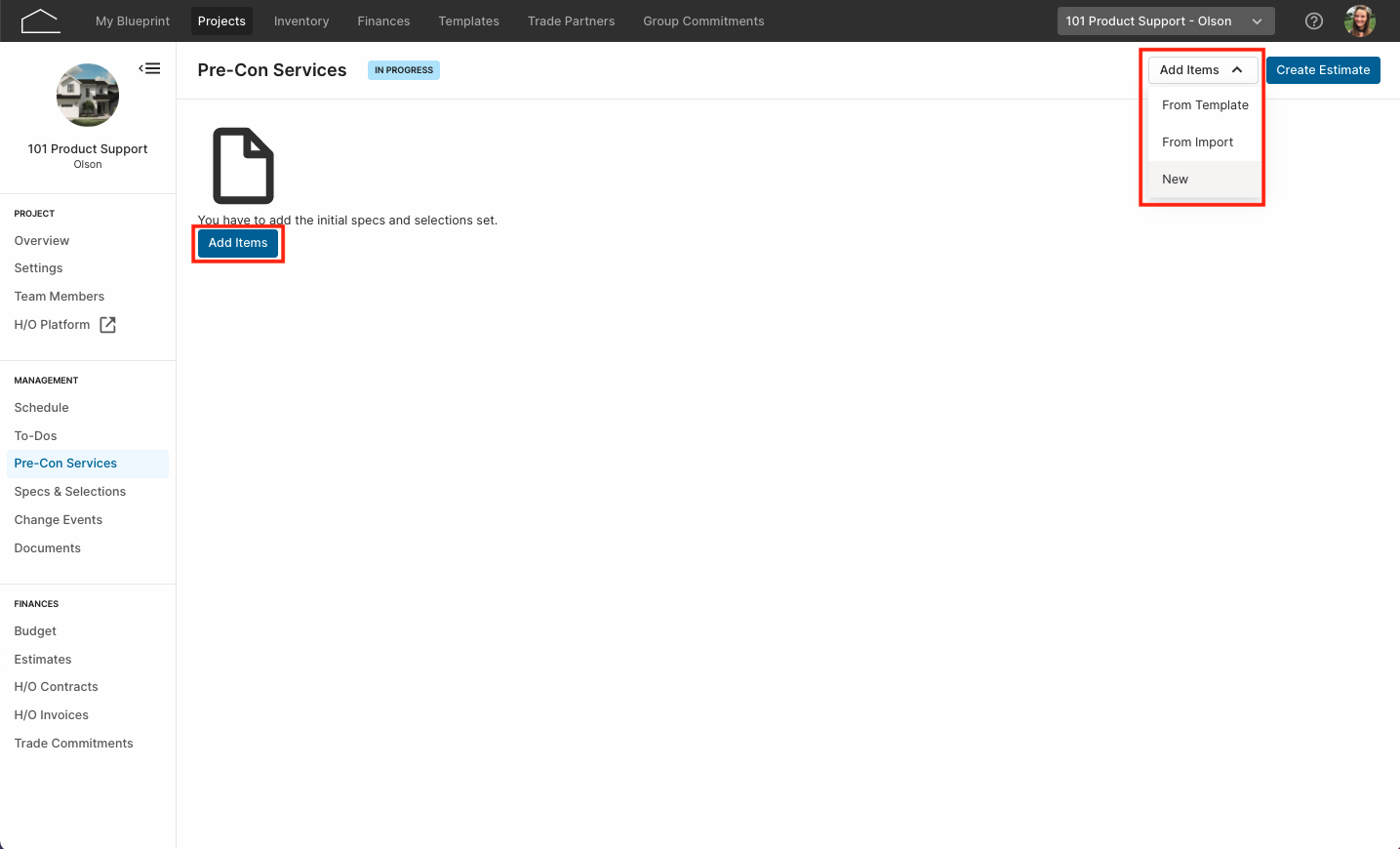Open Group Commitments tab
The height and width of the screenshot is (849, 1400).
click(x=703, y=20)
